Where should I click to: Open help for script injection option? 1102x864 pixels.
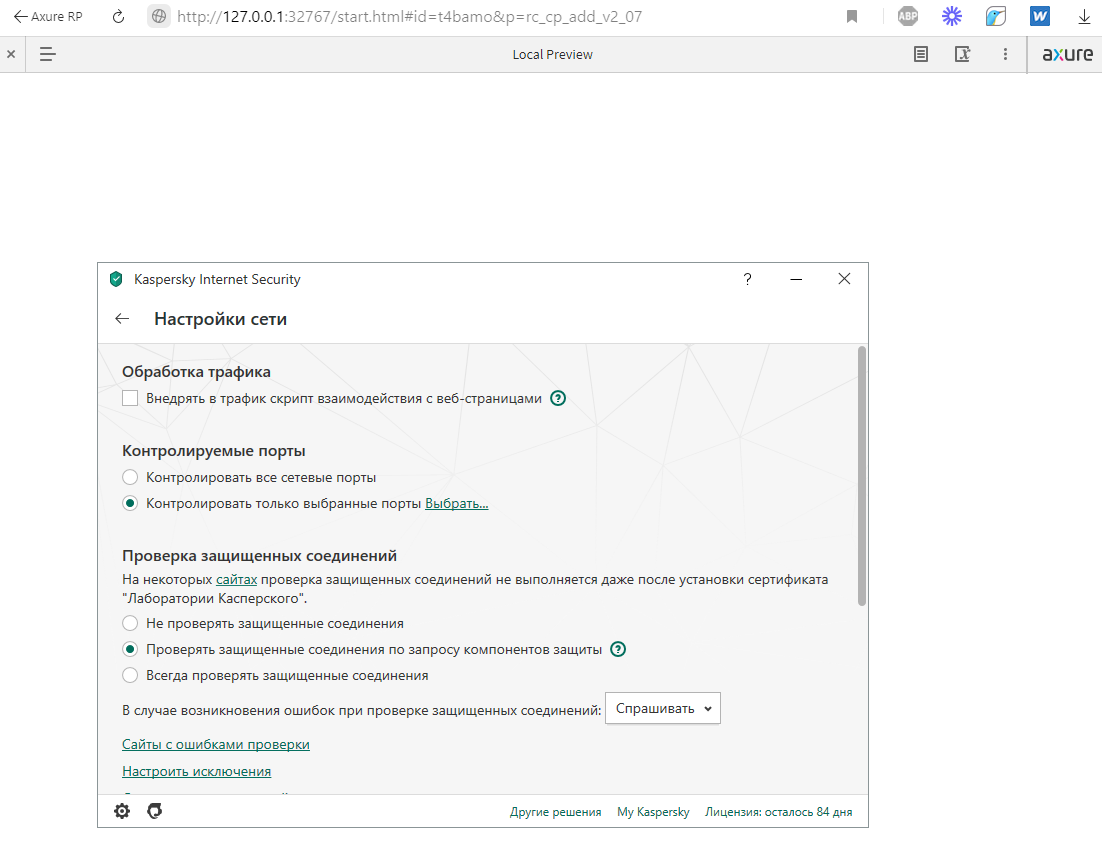point(558,399)
